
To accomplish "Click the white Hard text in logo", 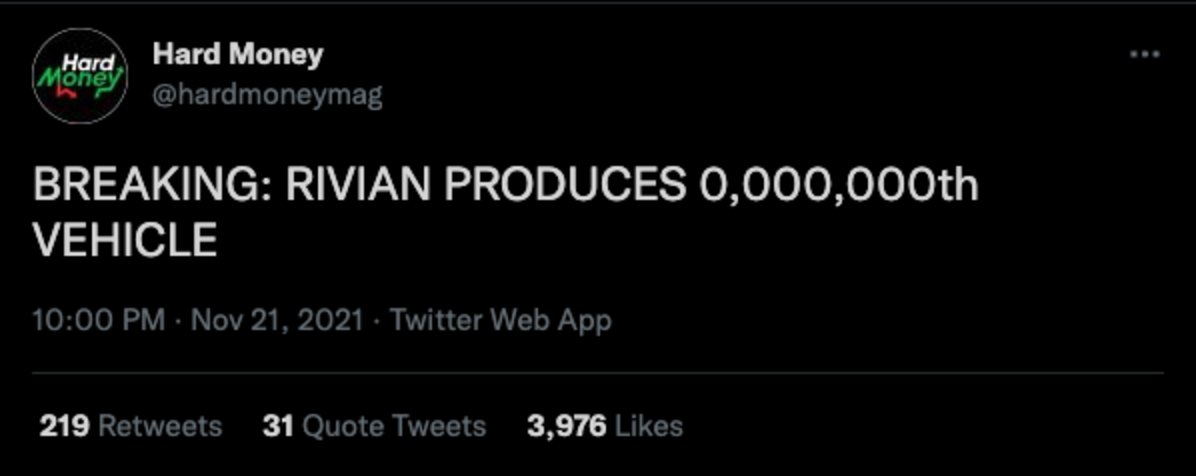I will coord(85,62).
